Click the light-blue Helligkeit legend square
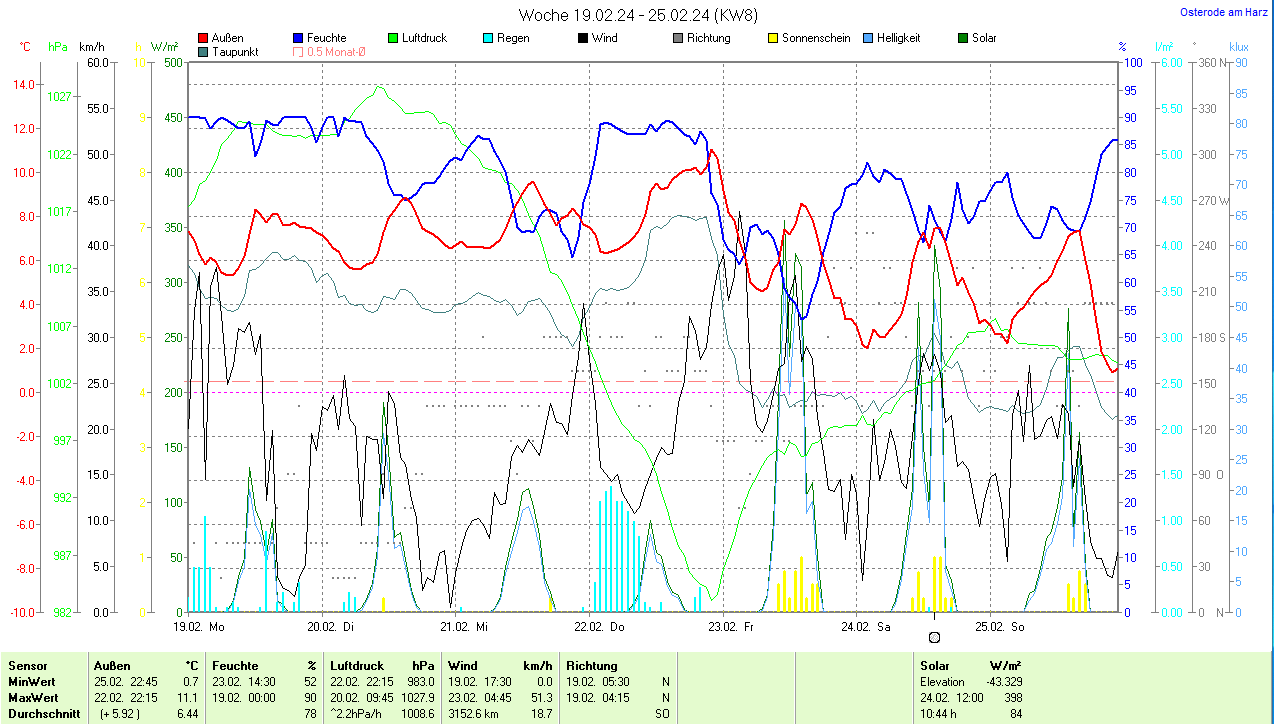This screenshot has width=1274, height=724. pyautogui.click(x=868, y=38)
